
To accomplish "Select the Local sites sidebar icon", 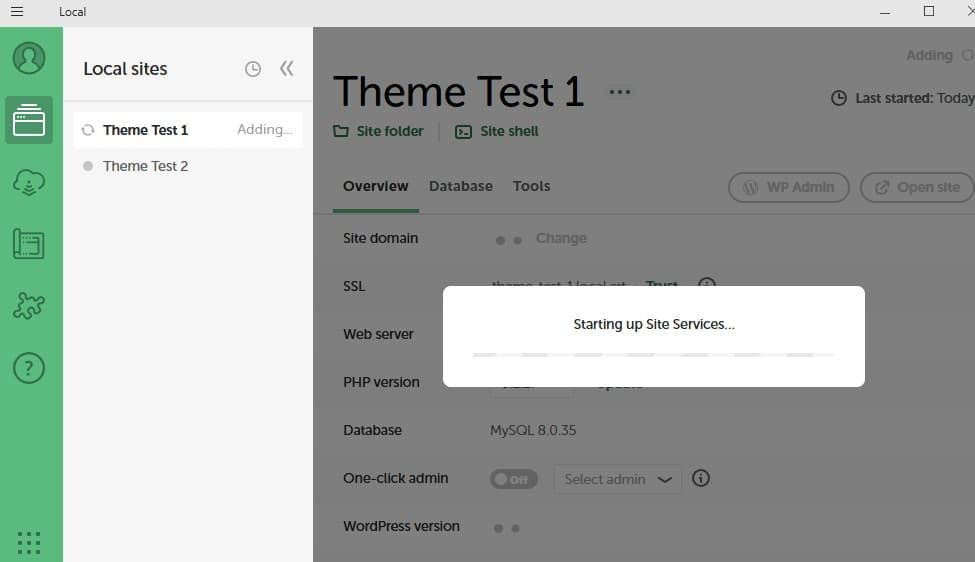I will [29, 120].
